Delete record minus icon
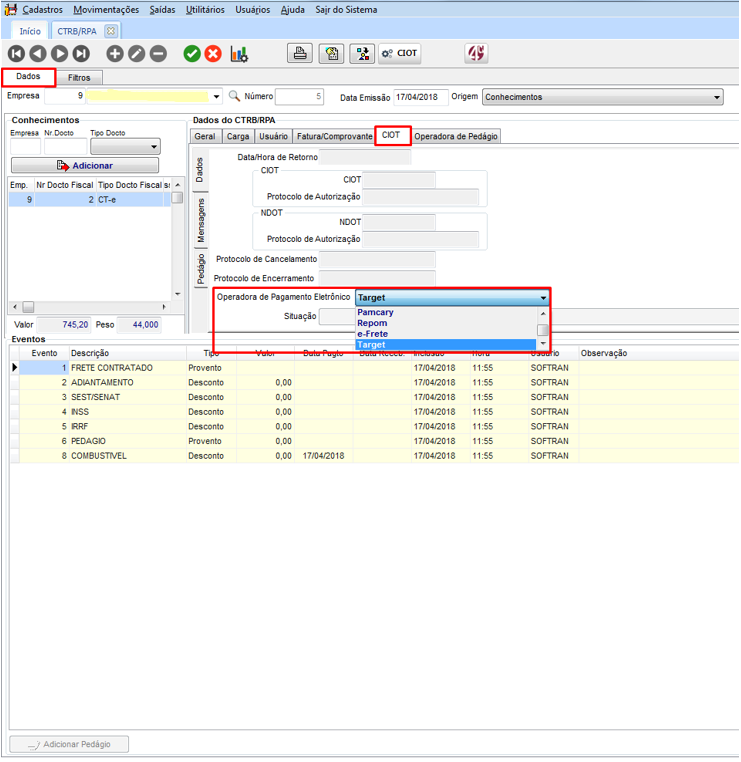This screenshot has width=741, height=762. point(158,53)
